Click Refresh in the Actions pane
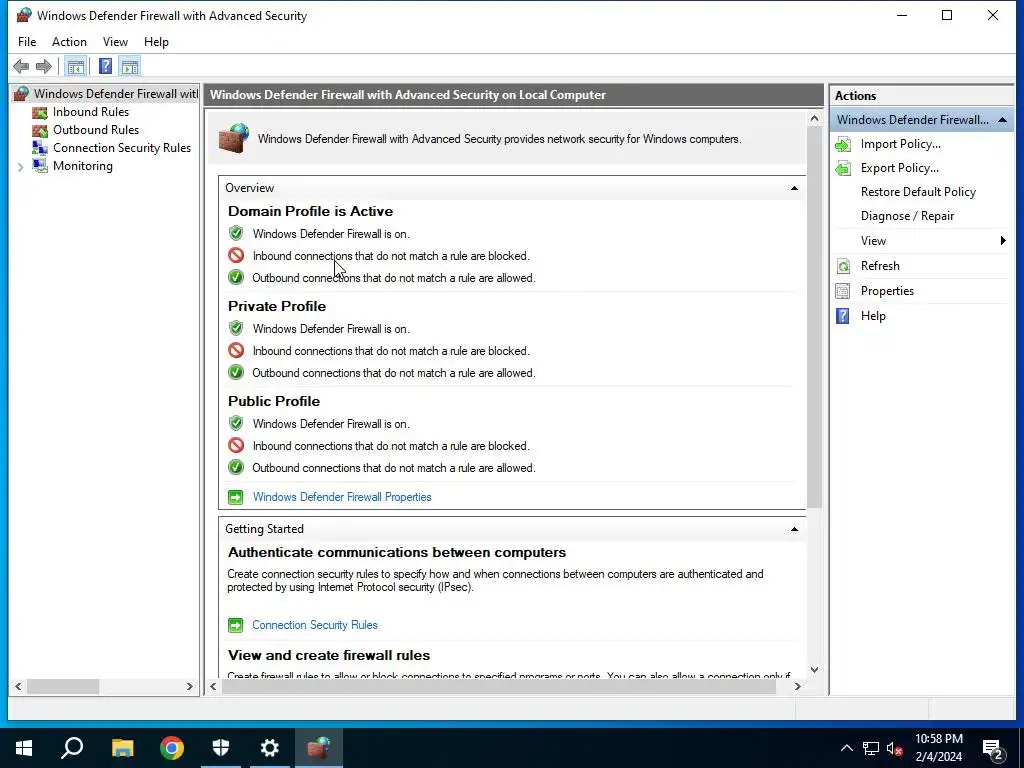1024x768 pixels. [x=880, y=266]
